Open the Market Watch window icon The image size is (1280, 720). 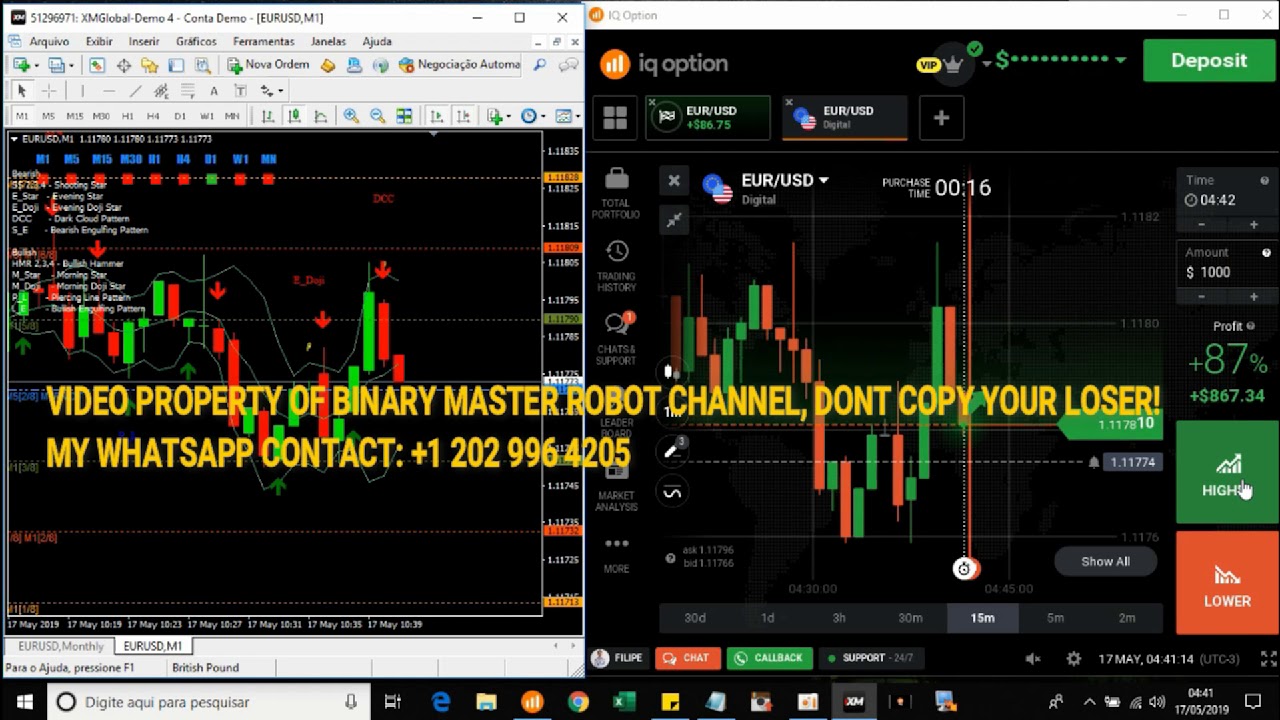(x=97, y=65)
